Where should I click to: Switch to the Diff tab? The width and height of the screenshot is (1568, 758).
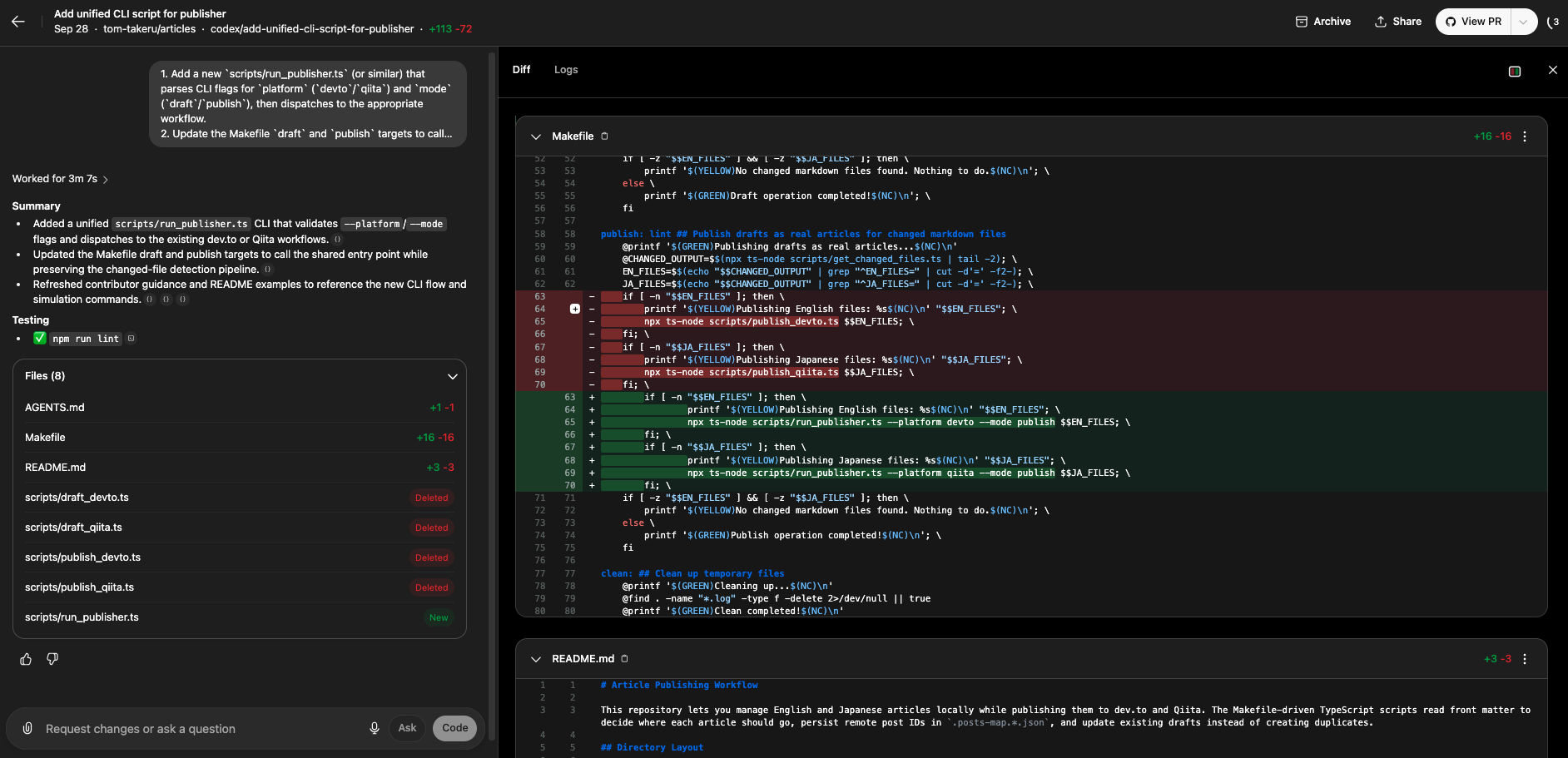522,70
